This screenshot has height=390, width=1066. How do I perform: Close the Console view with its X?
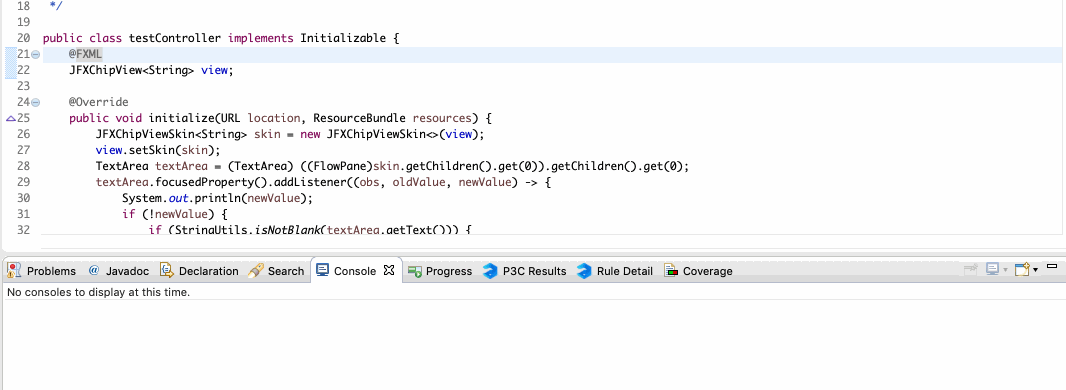[389, 270]
